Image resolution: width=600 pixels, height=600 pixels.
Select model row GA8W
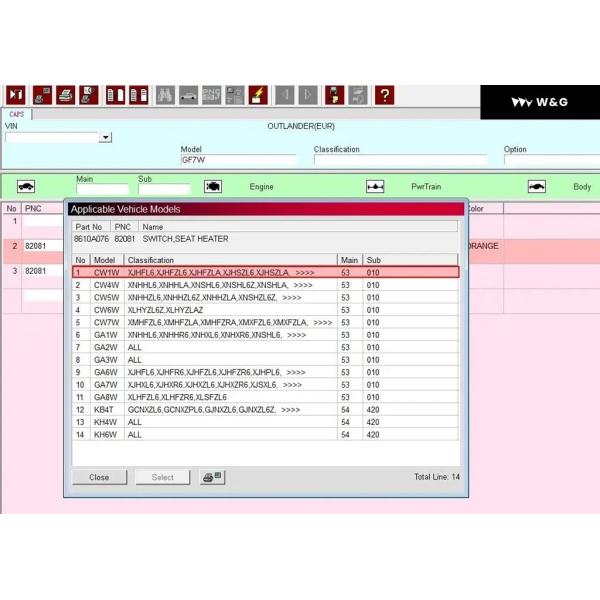[266, 397]
